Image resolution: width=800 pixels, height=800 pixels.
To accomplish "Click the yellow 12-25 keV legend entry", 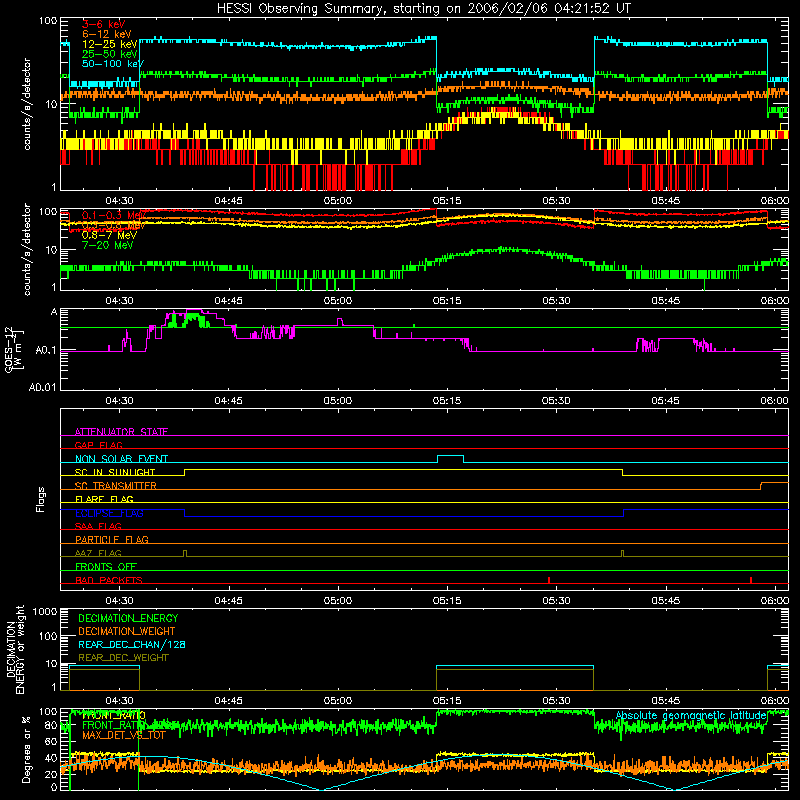I will point(110,44).
